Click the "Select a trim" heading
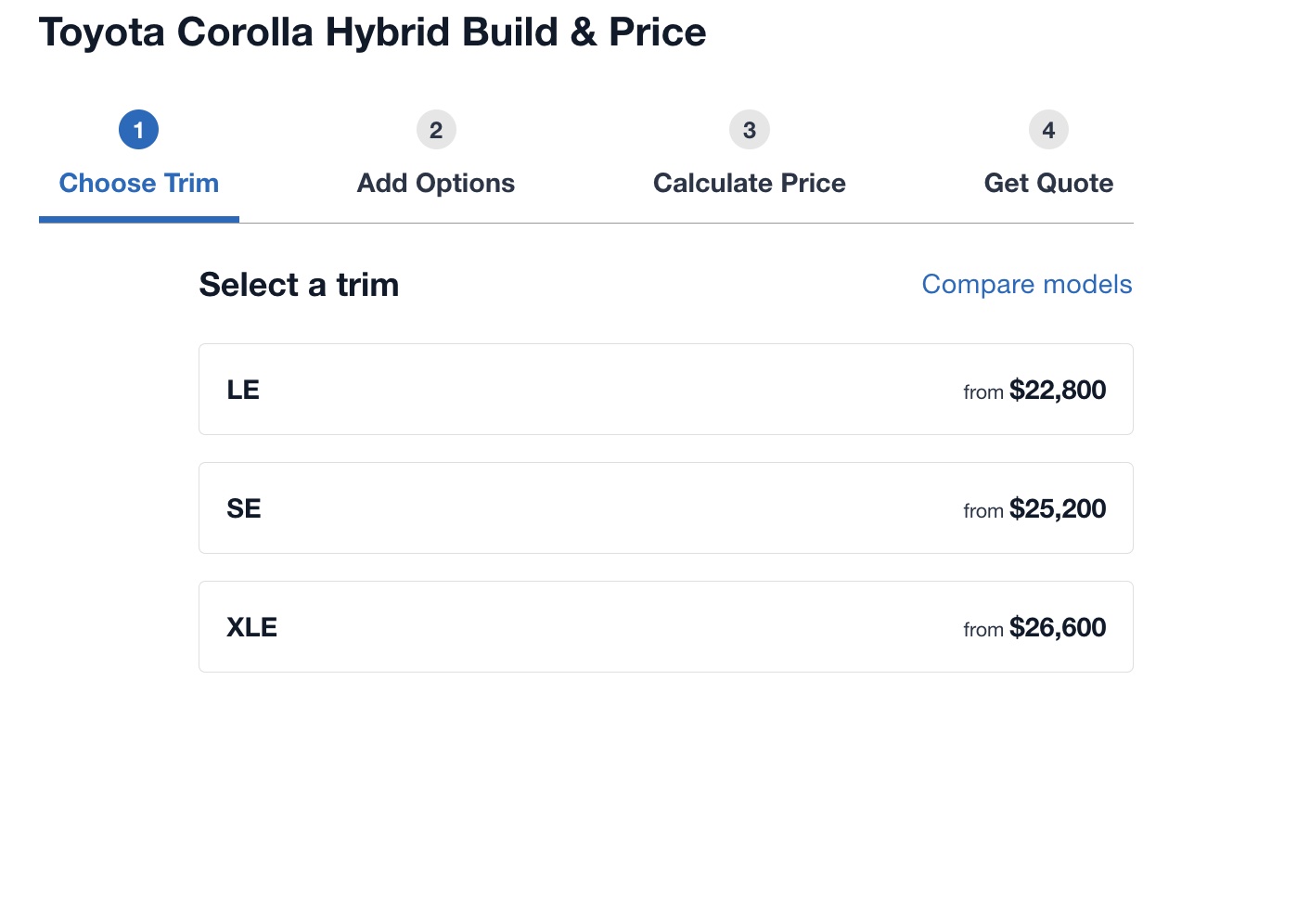This screenshot has height=924, width=1297. (x=299, y=285)
